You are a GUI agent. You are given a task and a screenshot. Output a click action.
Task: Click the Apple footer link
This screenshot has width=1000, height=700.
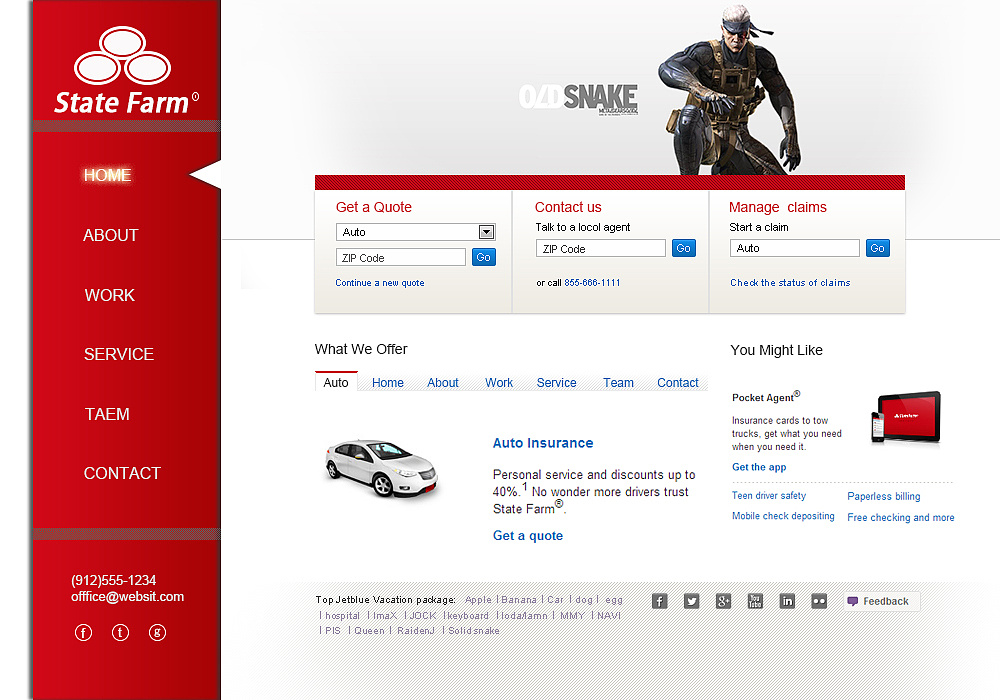click(x=478, y=600)
